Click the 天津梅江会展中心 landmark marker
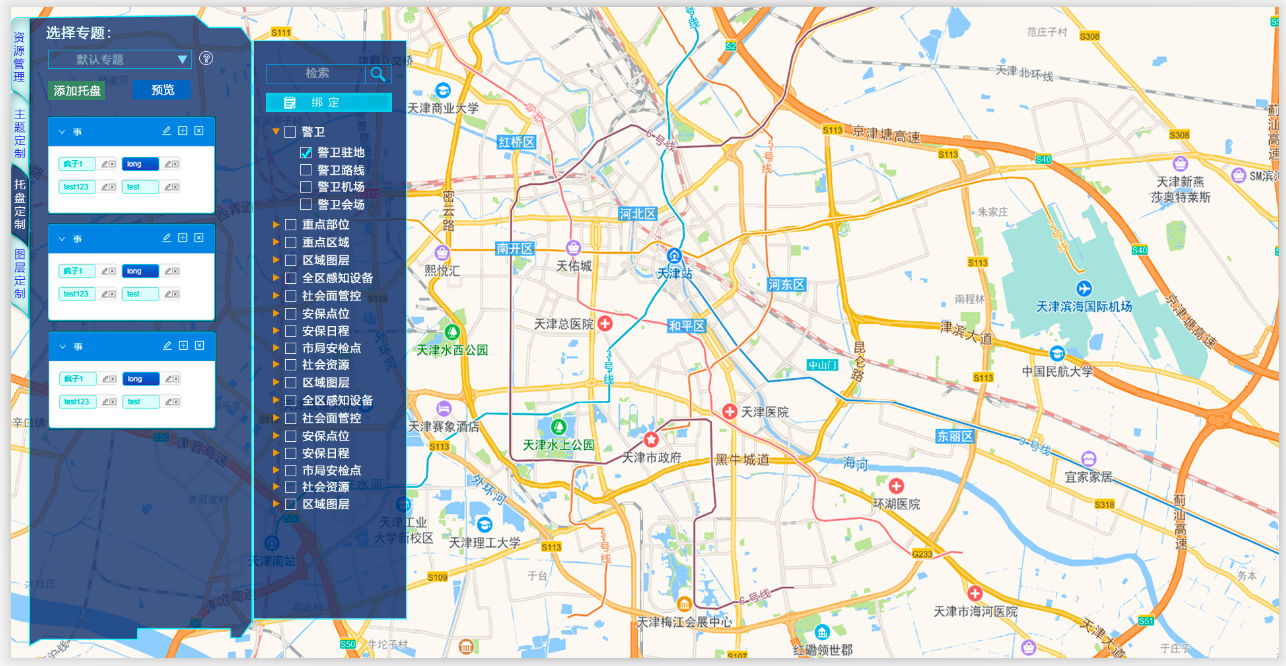The width and height of the screenshot is (1286, 666). pyautogui.click(x=684, y=604)
